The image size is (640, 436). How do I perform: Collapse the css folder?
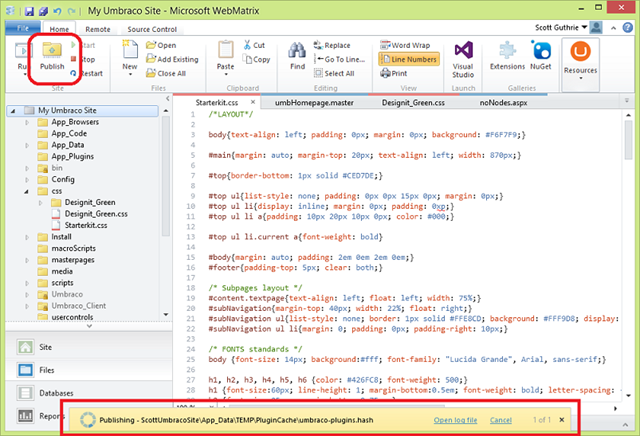point(27,191)
